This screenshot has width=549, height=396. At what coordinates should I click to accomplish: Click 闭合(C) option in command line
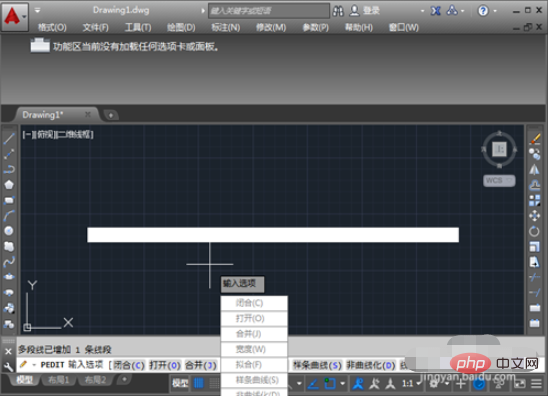(129, 365)
